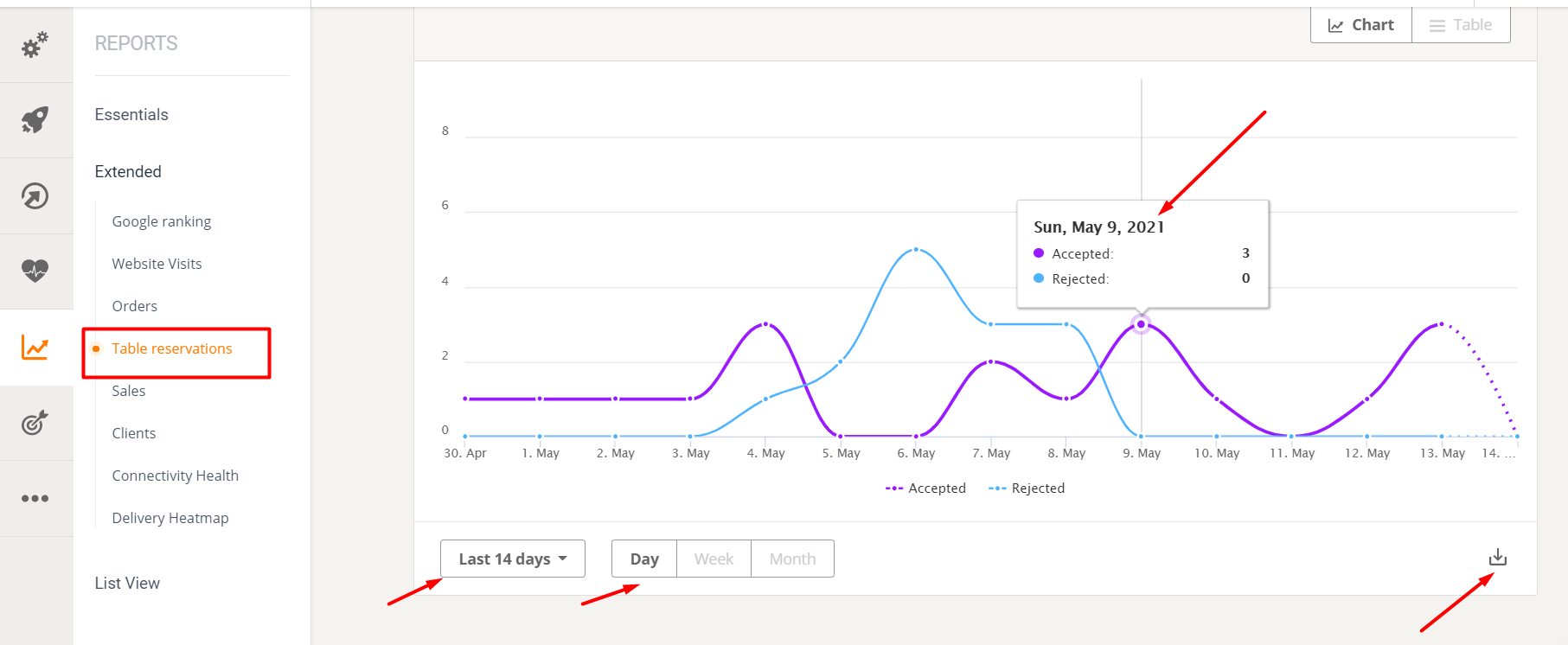
Task: Toggle the Rejected series in legend
Action: tap(1027, 489)
